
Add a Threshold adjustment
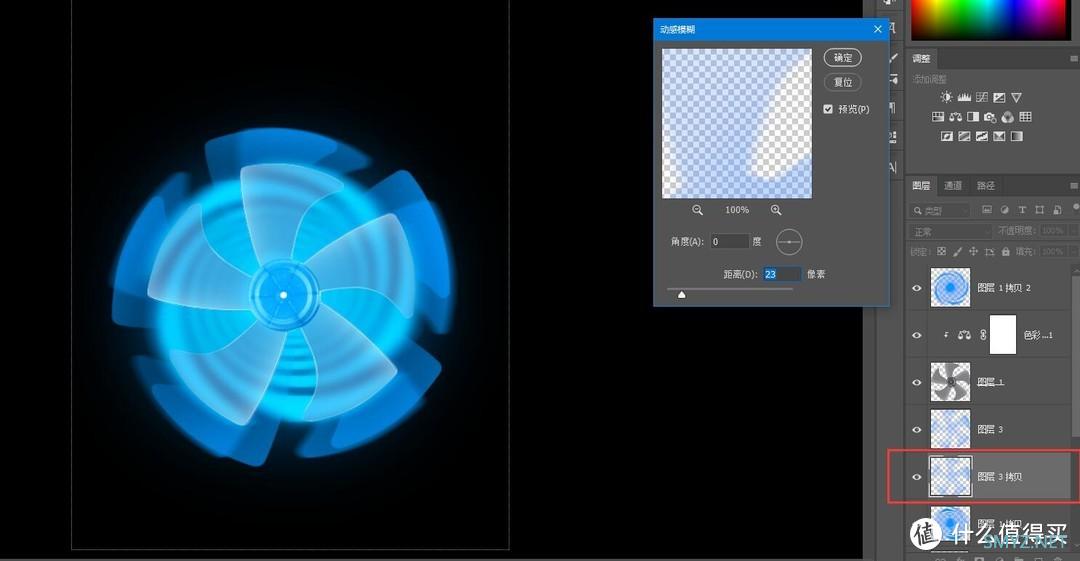(982, 136)
